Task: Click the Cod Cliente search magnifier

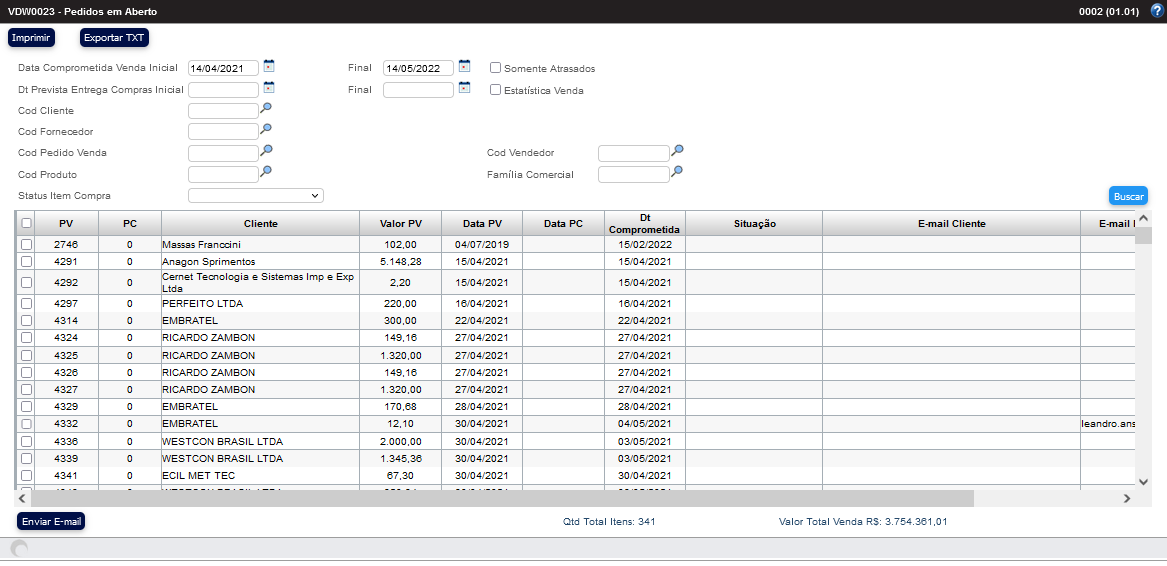Action: pos(266,109)
